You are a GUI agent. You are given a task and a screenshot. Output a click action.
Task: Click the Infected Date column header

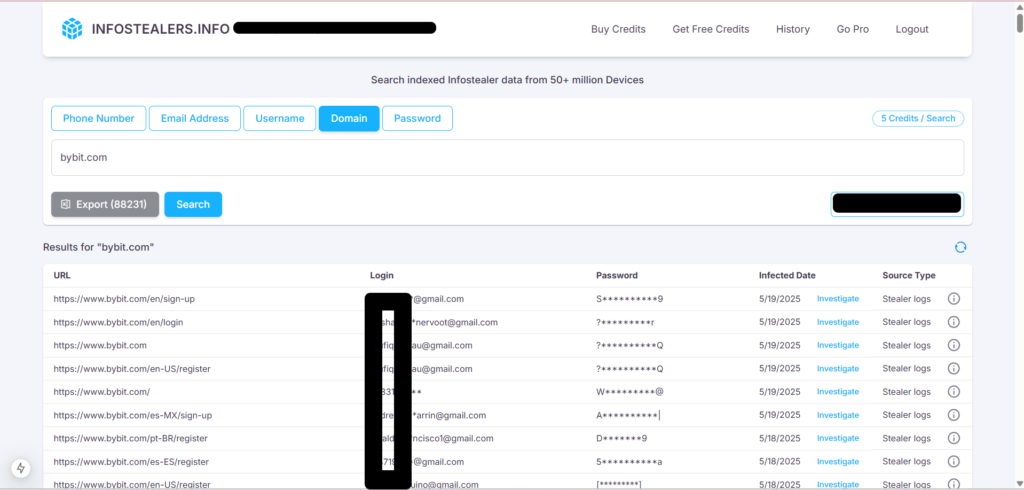(x=787, y=276)
